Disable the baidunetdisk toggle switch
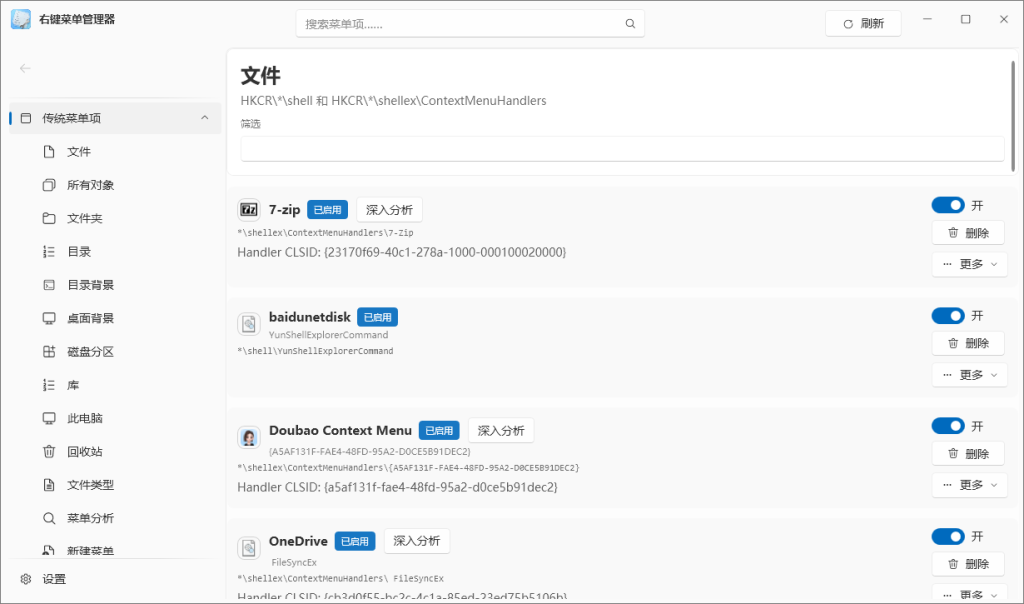The height and width of the screenshot is (604, 1024). [948, 315]
